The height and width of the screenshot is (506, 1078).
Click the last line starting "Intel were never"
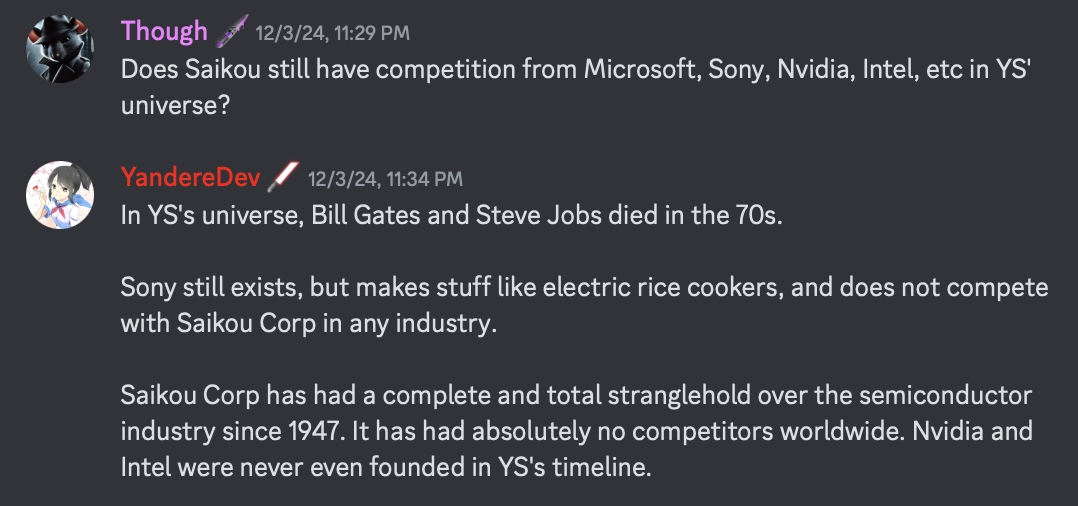(386, 468)
